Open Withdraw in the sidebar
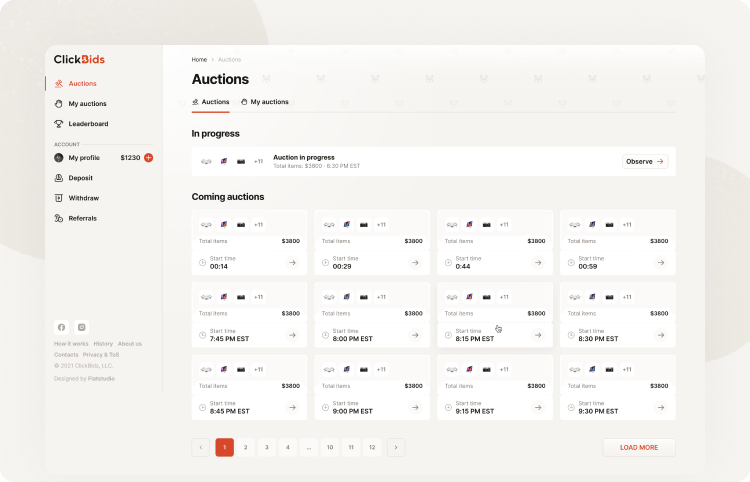Screen dimensions: 750x482 83,198
